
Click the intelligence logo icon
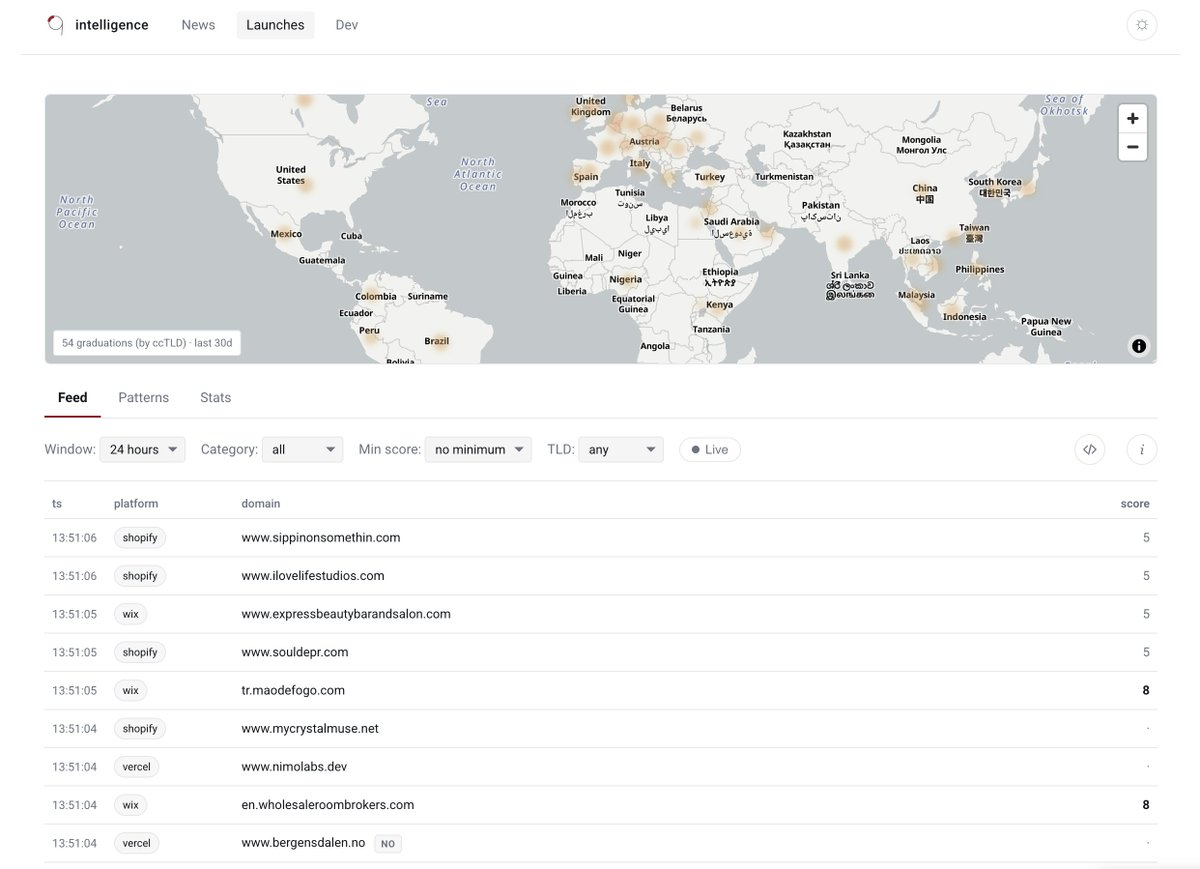[x=56, y=25]
